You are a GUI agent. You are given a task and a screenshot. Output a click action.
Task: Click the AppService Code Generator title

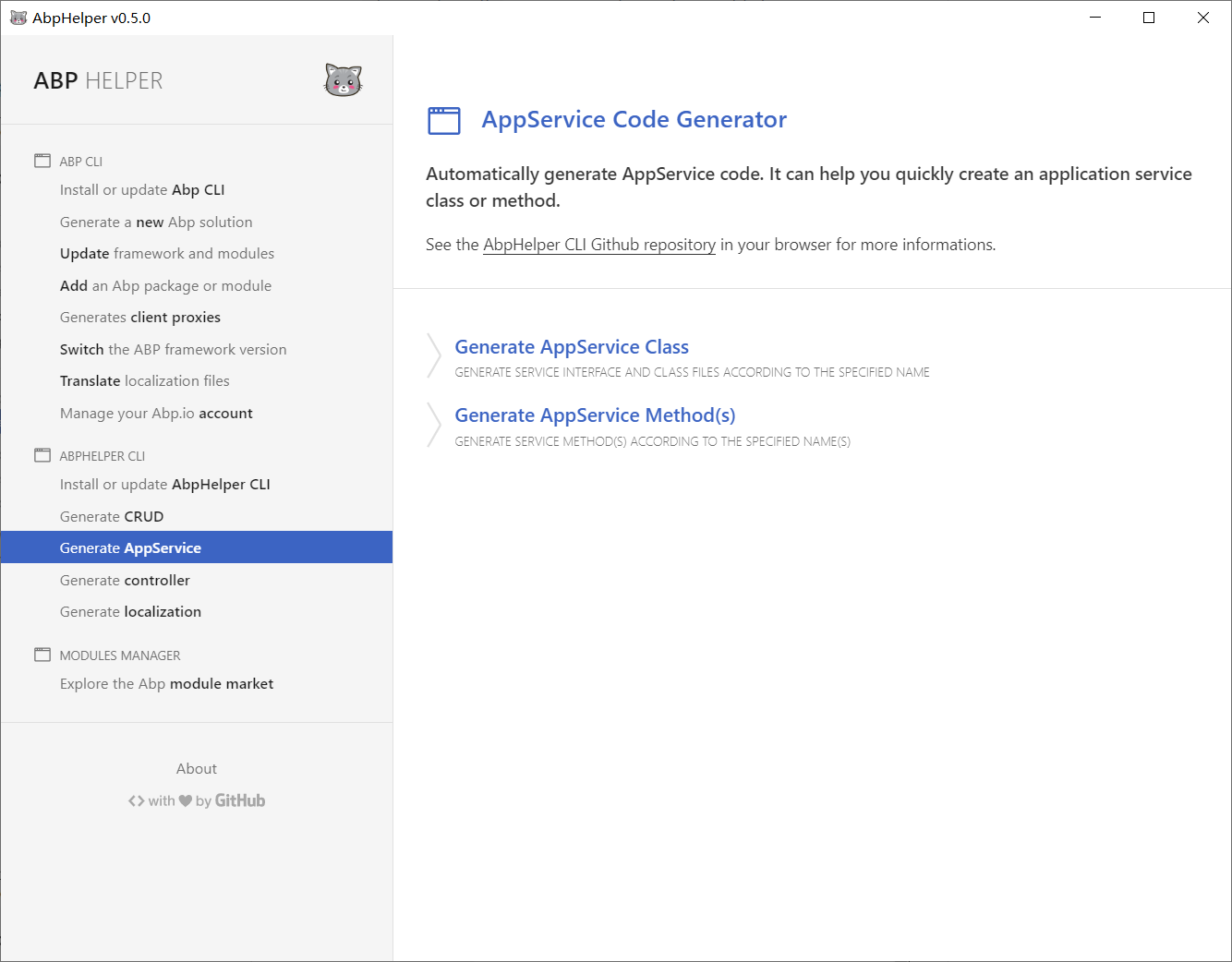click(x=634, y=120)
